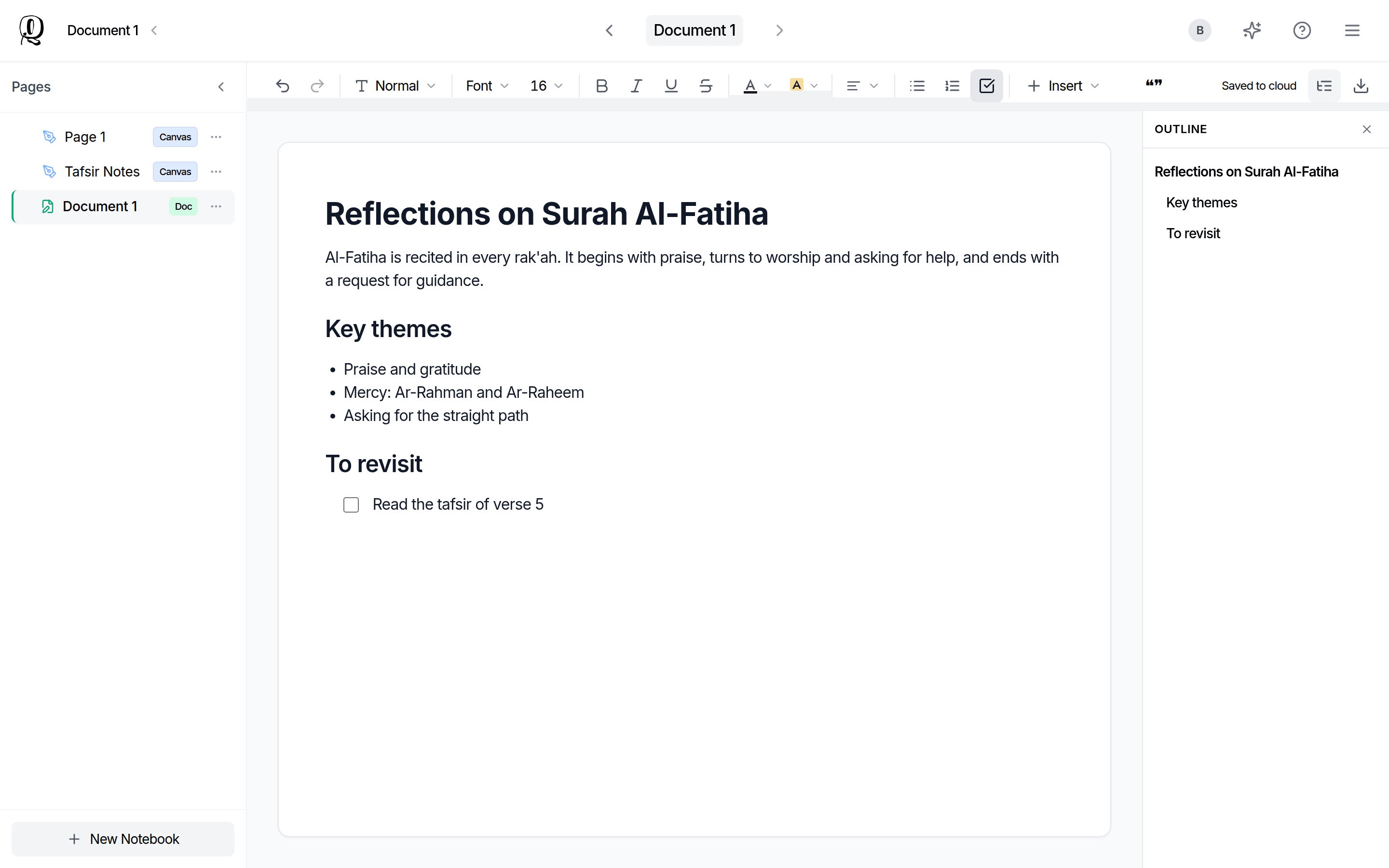The height and width of the screenshot is (868, 1389).
Task: Select Document 1 in the Pages list
Action: point(123,207)
